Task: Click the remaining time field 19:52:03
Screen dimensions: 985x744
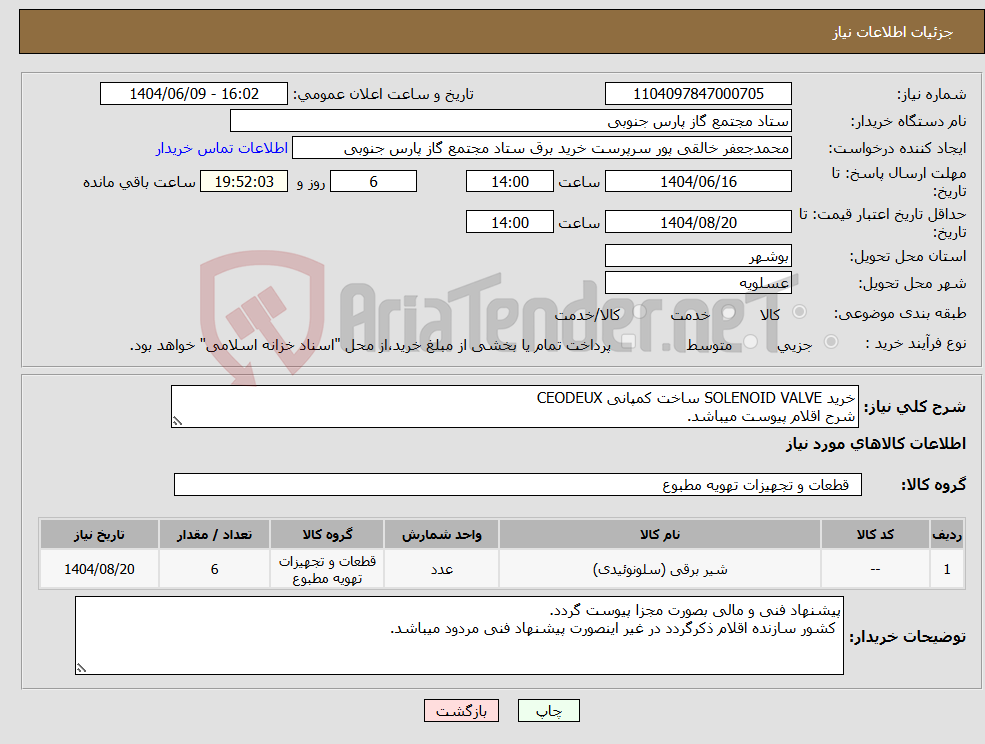Action: coord(244,182)
